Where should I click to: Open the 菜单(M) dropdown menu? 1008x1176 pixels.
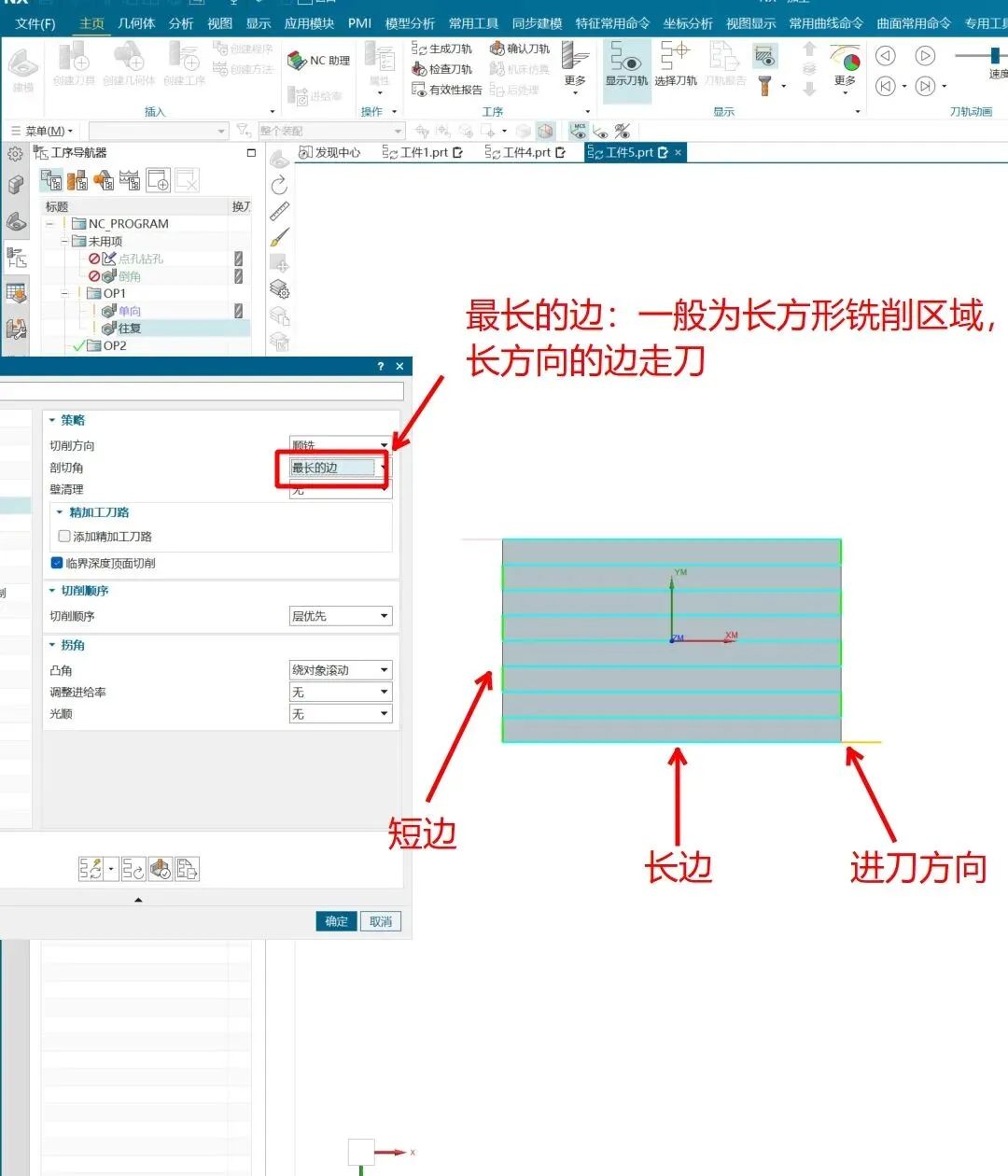click(42, 131)
